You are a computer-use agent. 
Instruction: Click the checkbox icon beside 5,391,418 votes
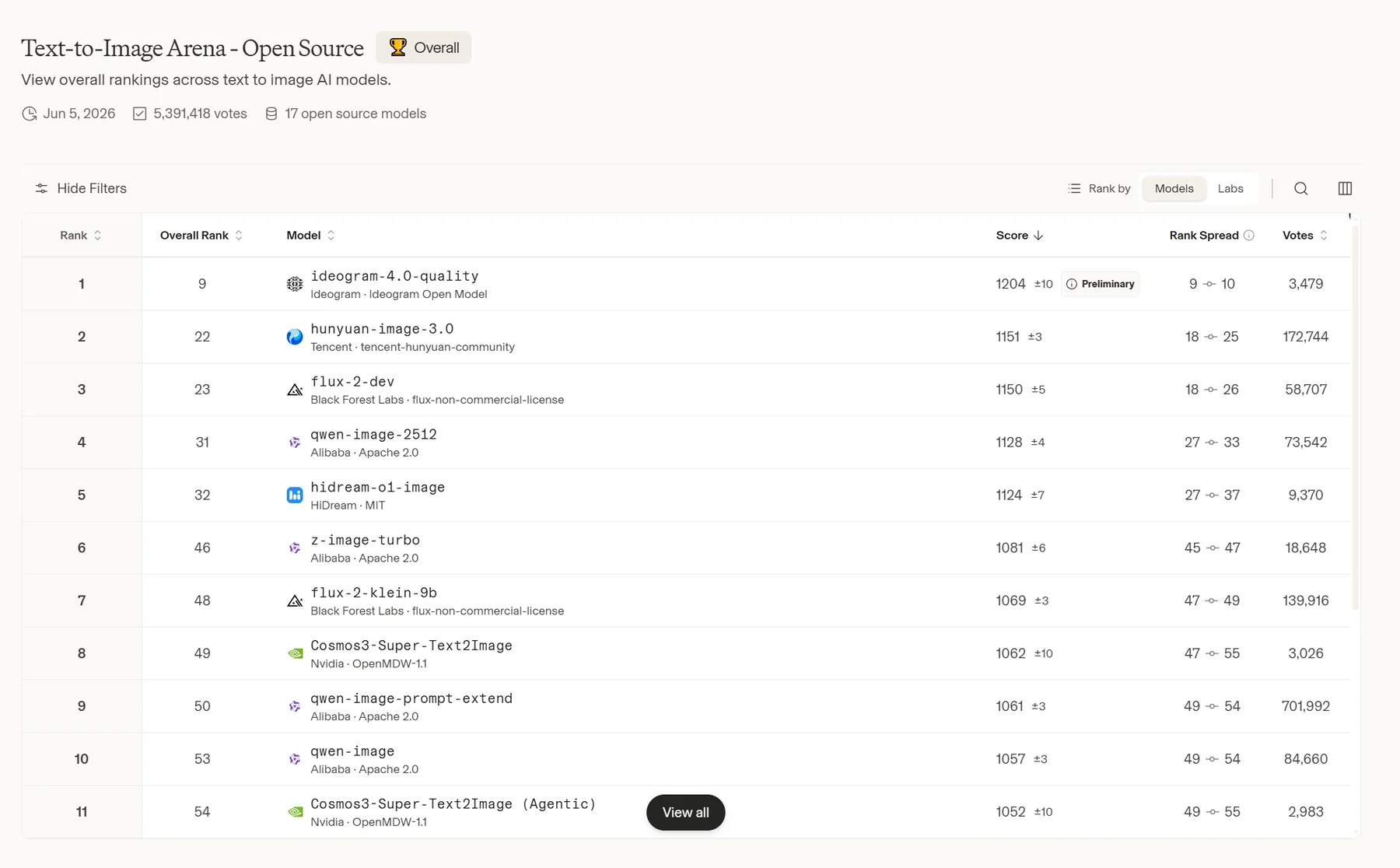tap(140, 114)
